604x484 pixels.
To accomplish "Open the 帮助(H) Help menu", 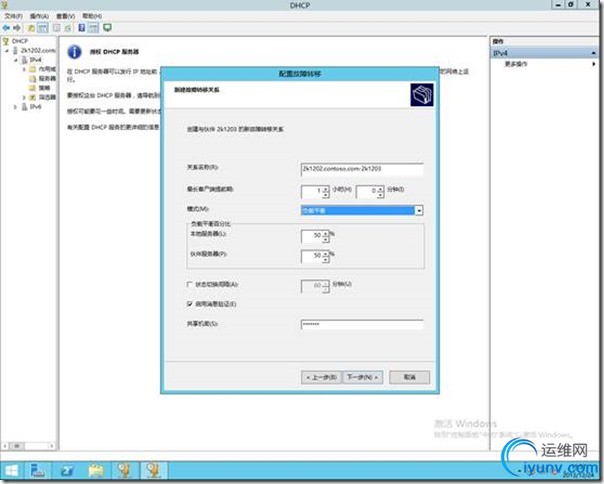I will tap(92, 16).
